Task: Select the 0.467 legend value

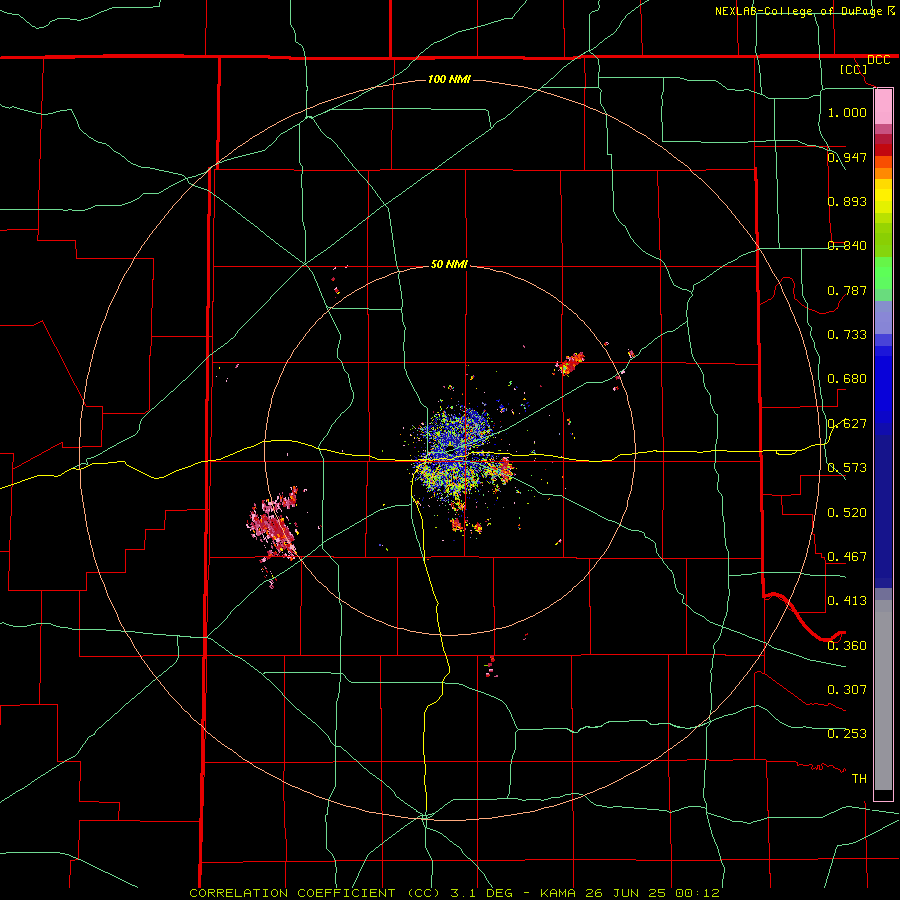Action: click(847, 556)
